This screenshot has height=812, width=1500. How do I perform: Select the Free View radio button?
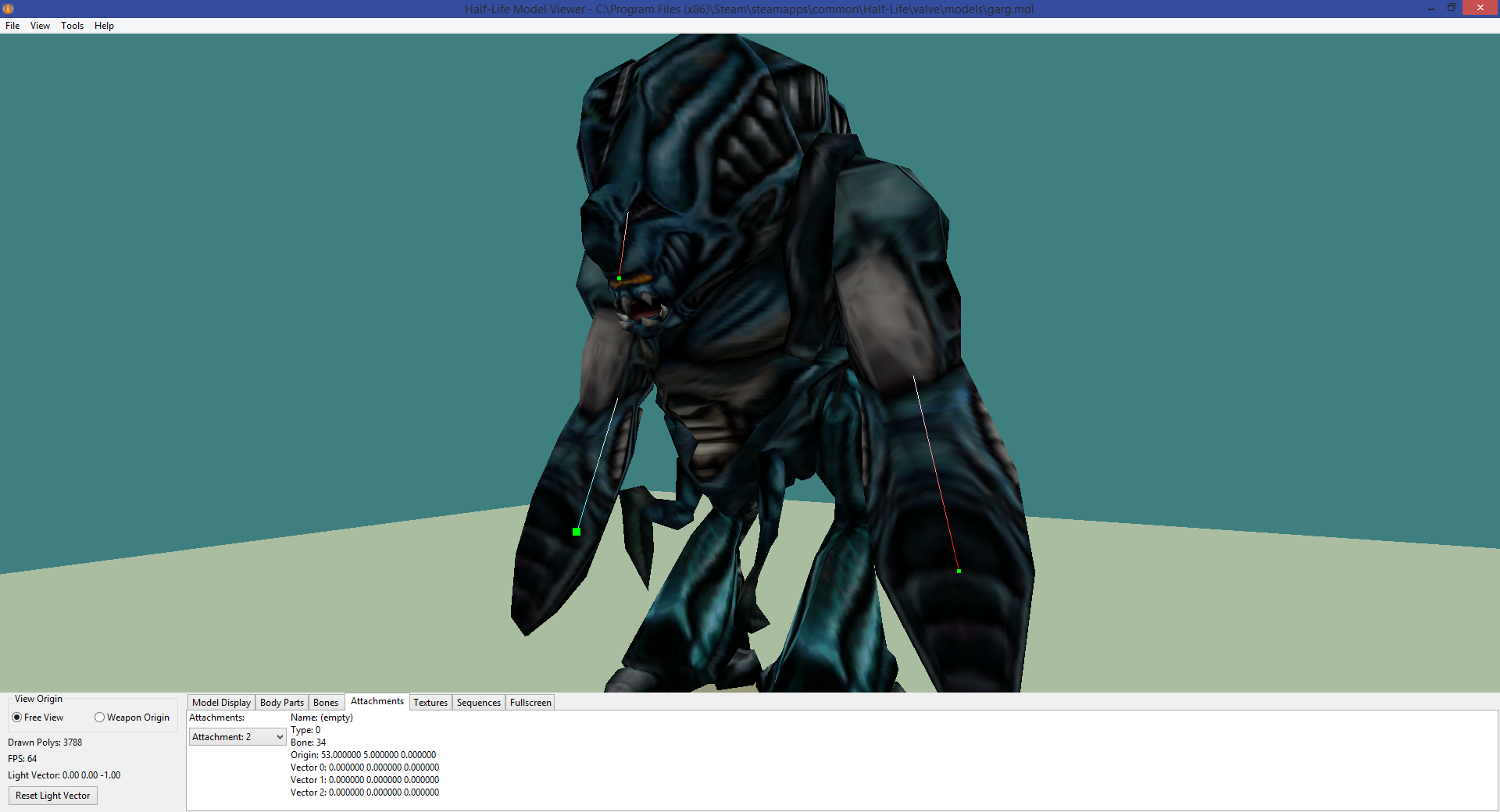37,718
